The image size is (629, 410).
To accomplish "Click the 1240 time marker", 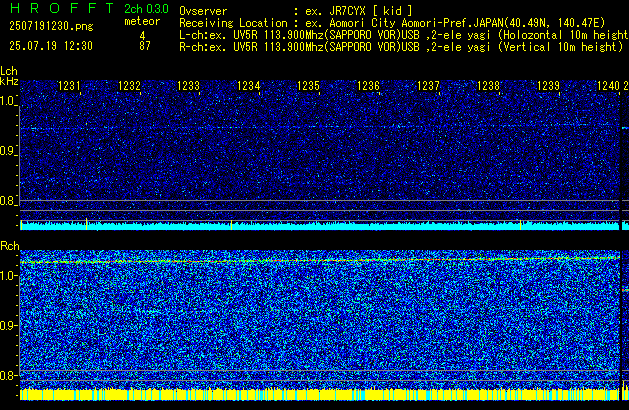I will coord(608,86).
